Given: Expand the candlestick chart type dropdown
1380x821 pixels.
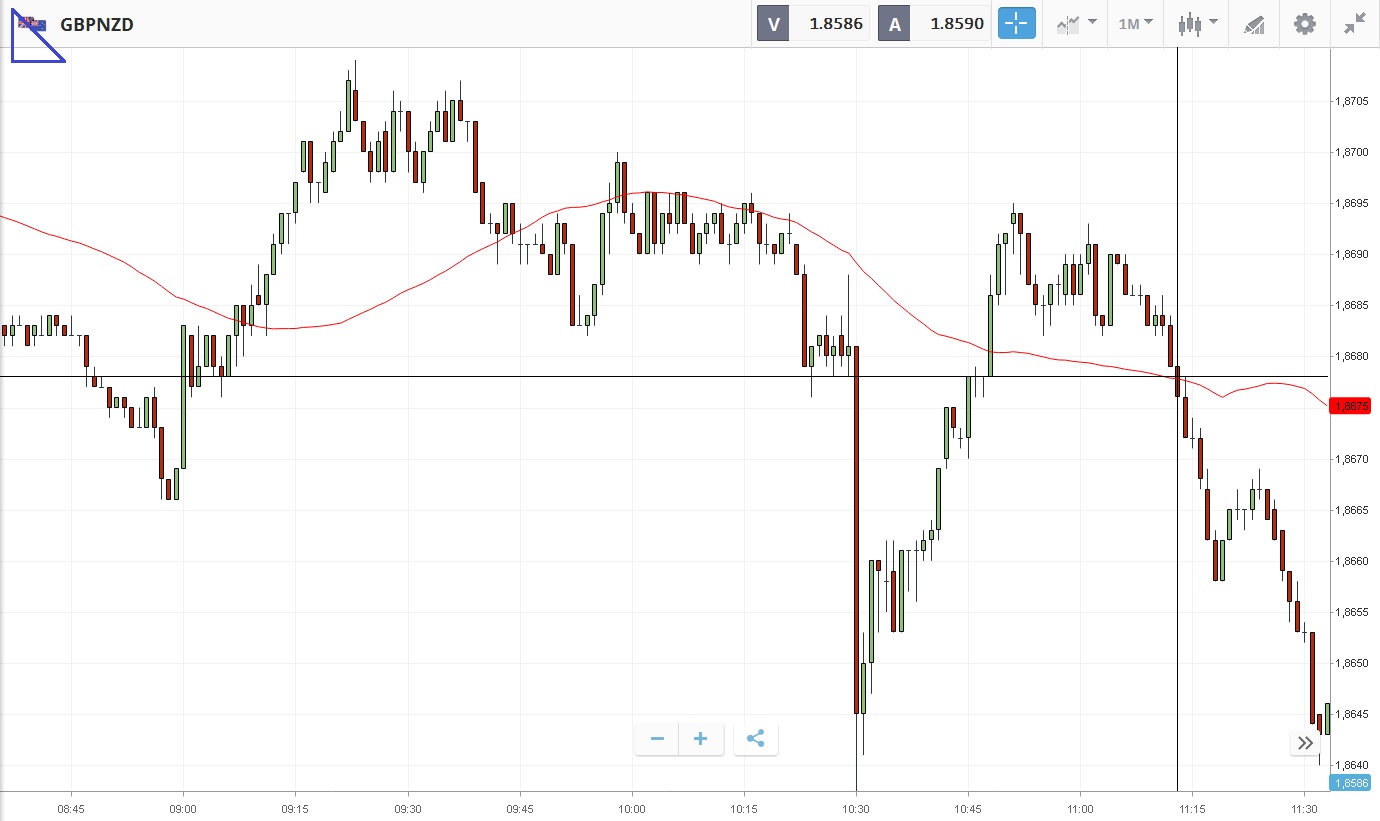Looking at the screenshot, I should (x=1197, y=24).
